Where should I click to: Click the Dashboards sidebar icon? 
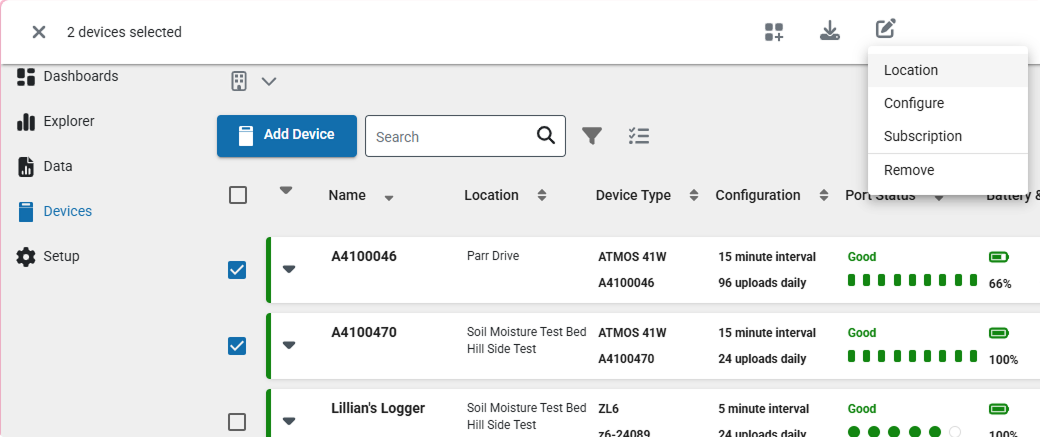25,77
